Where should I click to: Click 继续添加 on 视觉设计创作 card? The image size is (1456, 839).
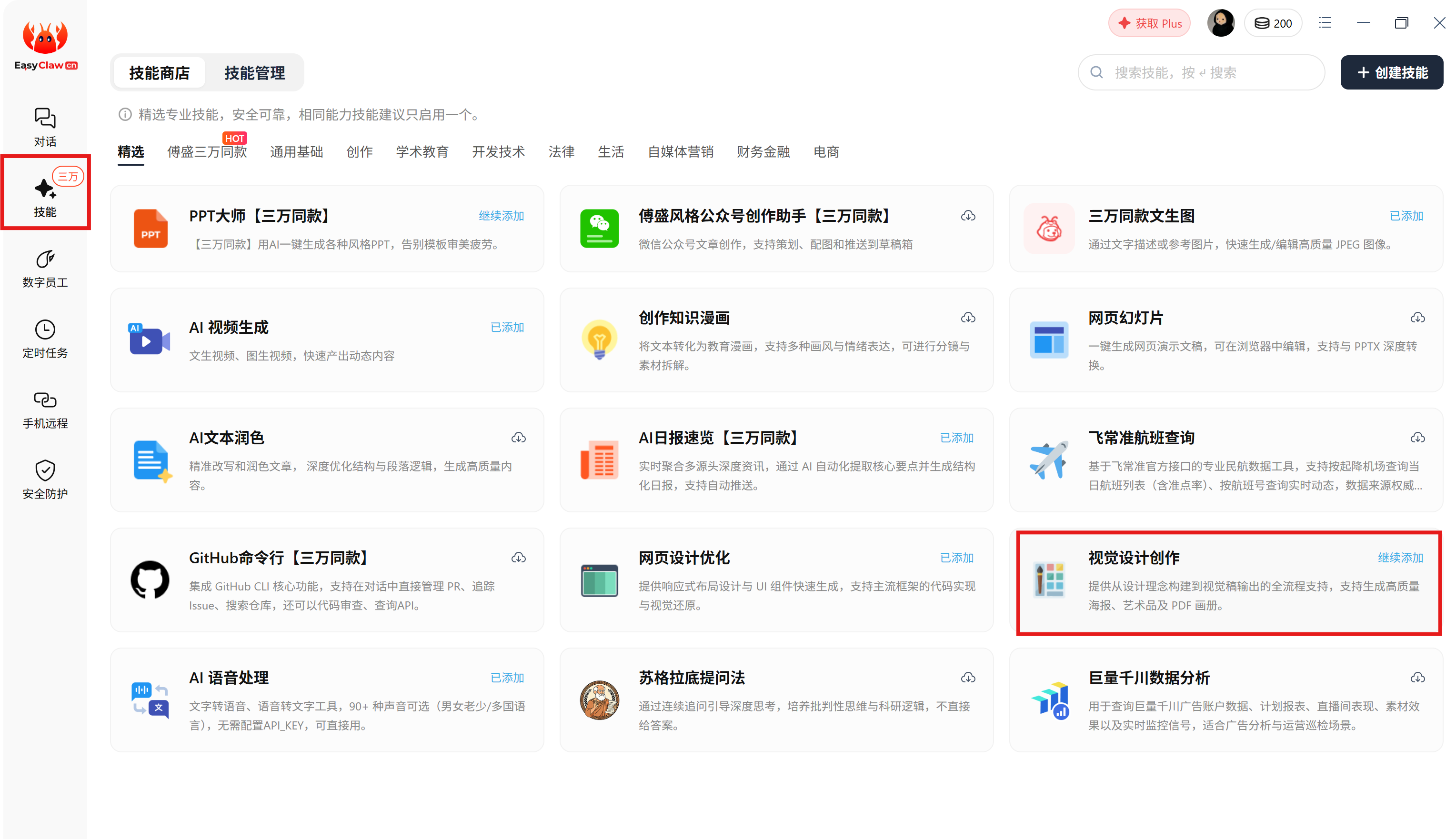tap(1400, 557)
